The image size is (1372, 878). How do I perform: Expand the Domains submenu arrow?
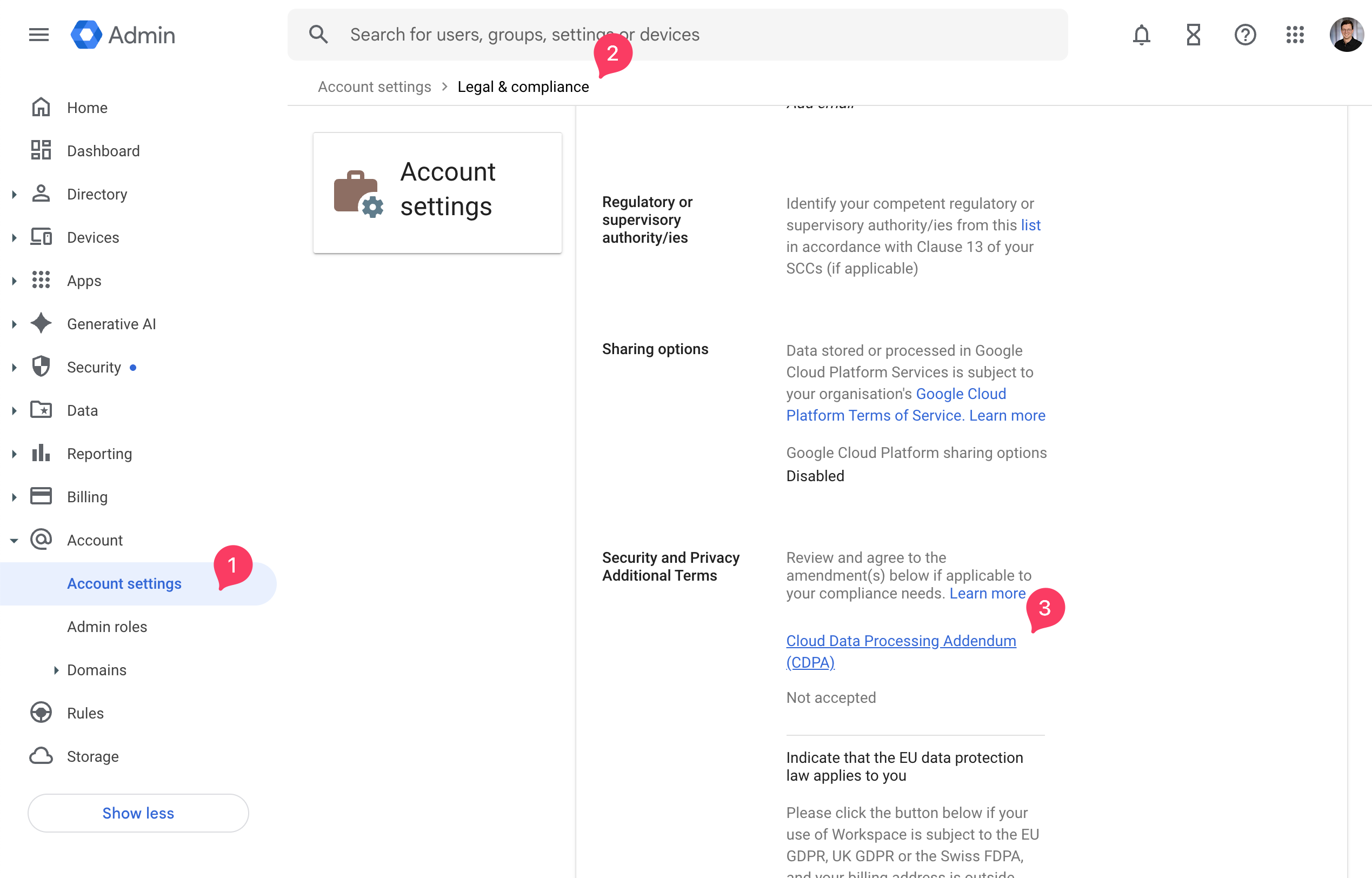[x=56, y=670]
